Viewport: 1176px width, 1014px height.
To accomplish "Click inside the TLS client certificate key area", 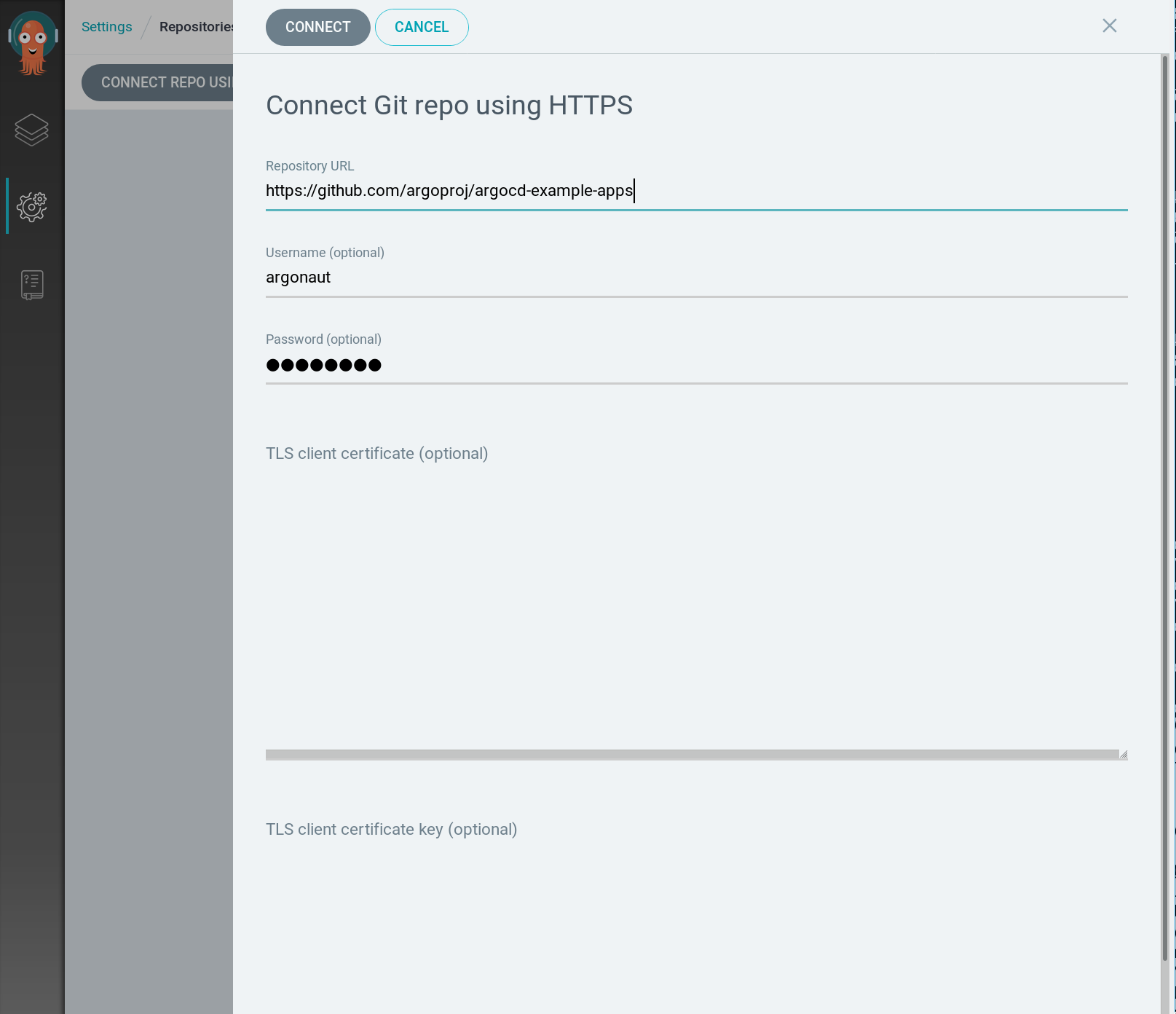I will tap(695, 925).
